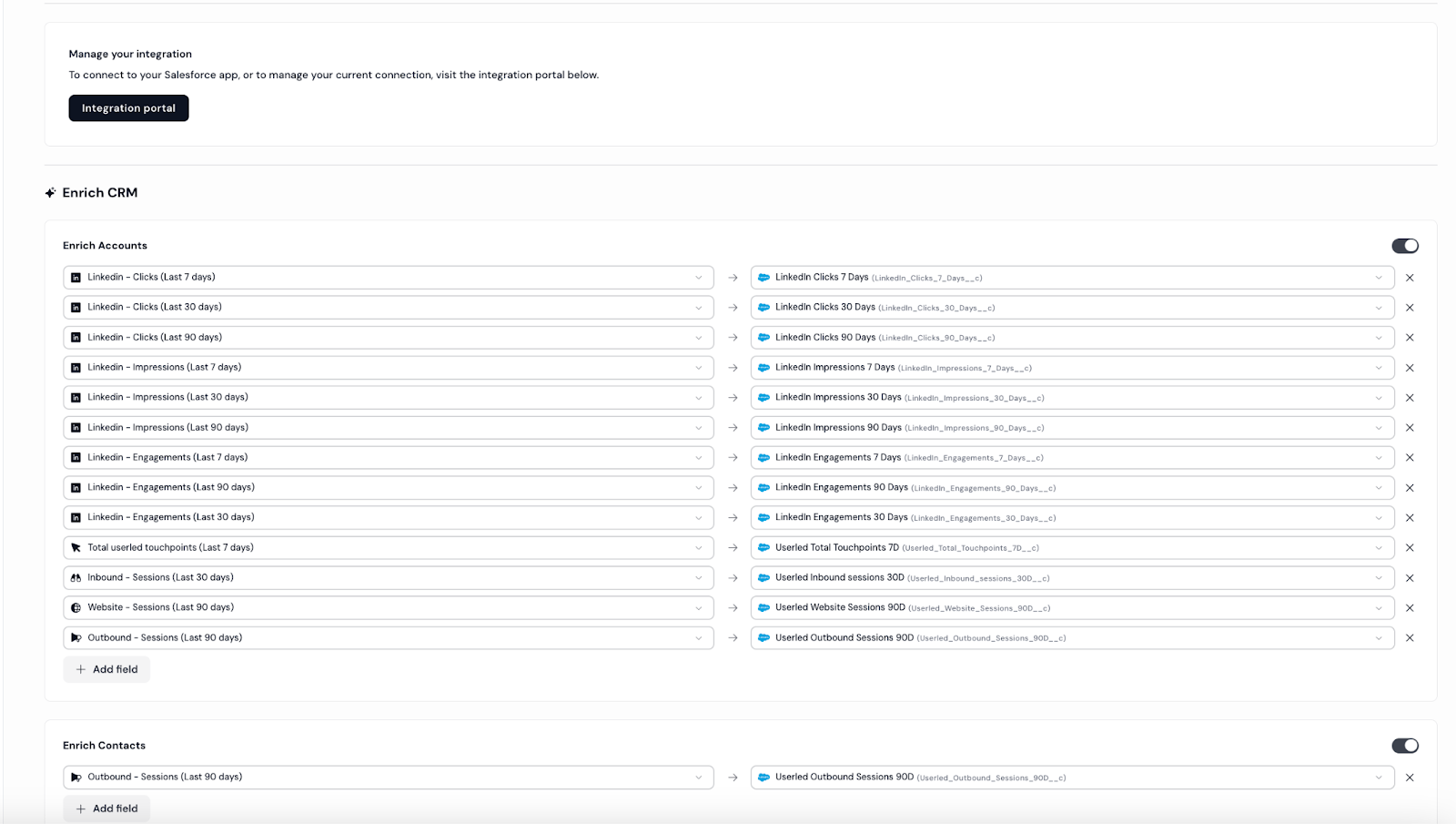
Task: Open Linkedin - Impressions (Last 90 days) source dropdown
Action: click(x=389, y=428)
